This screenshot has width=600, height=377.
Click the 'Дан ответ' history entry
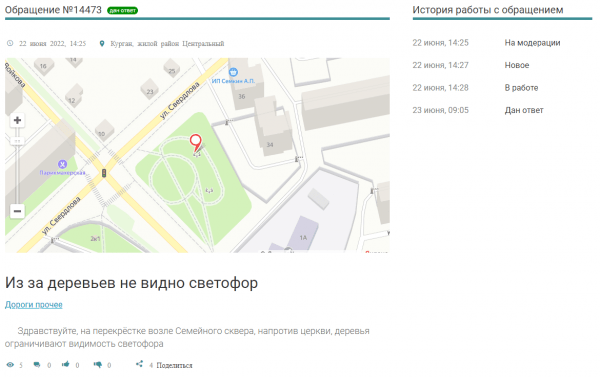tap(524, 110)
